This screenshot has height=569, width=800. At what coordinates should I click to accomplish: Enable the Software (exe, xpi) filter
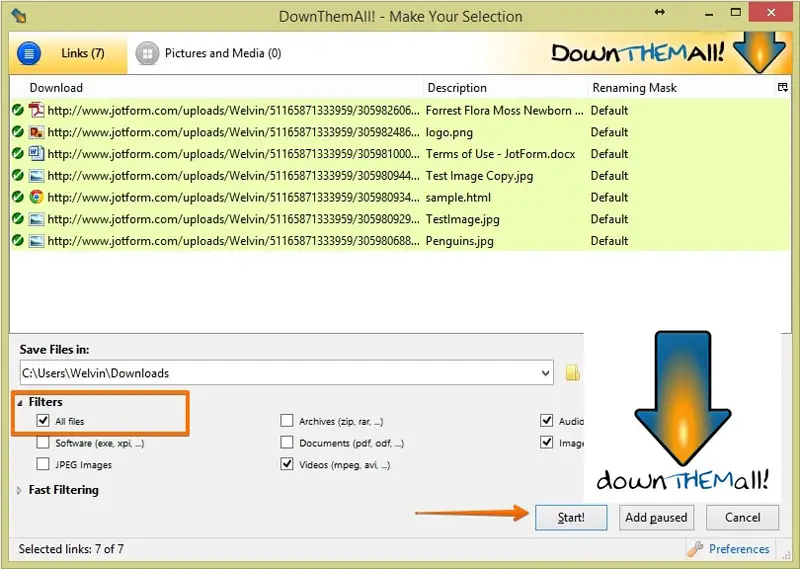pos(43,442)
